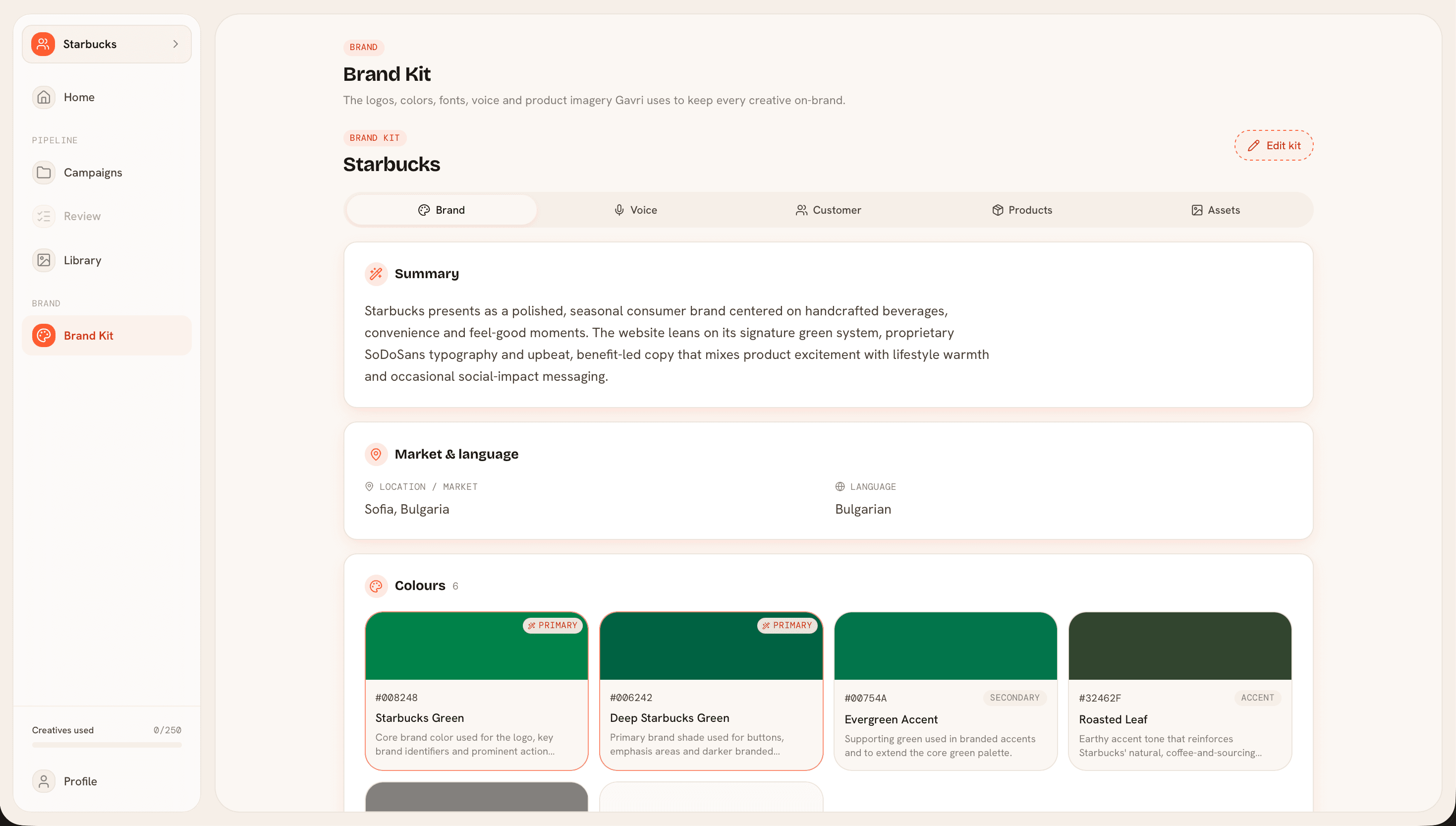Click the palette icon on Brand tab
The image size is (1456, 826).
[424, 210]
